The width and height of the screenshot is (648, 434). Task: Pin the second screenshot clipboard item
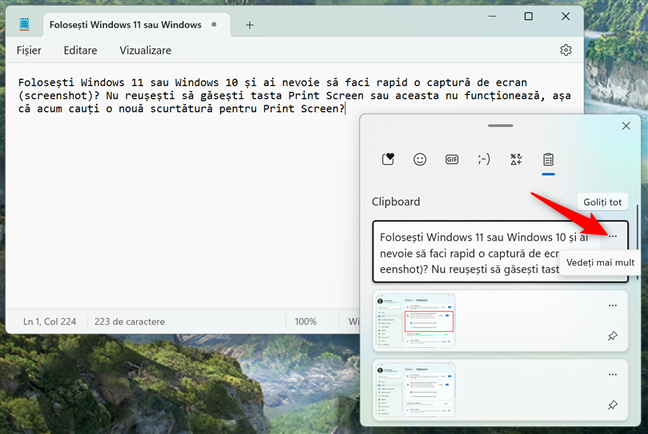(612, 405)
